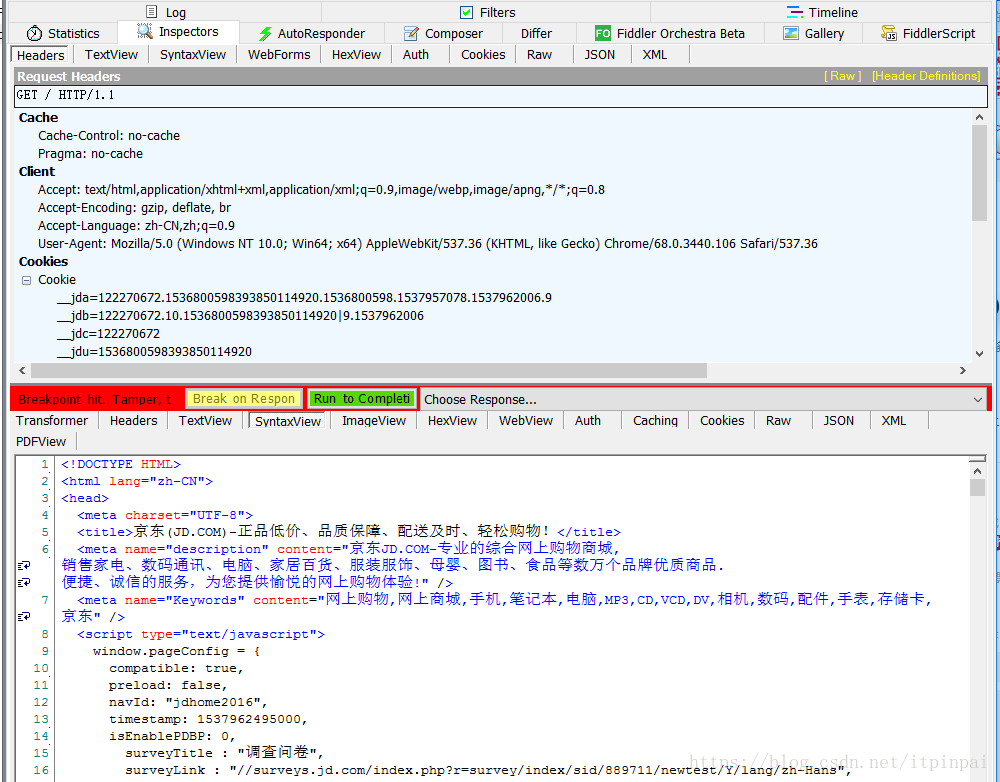Select request Cookies tab

pyautogui.click(x=483, y=55)
